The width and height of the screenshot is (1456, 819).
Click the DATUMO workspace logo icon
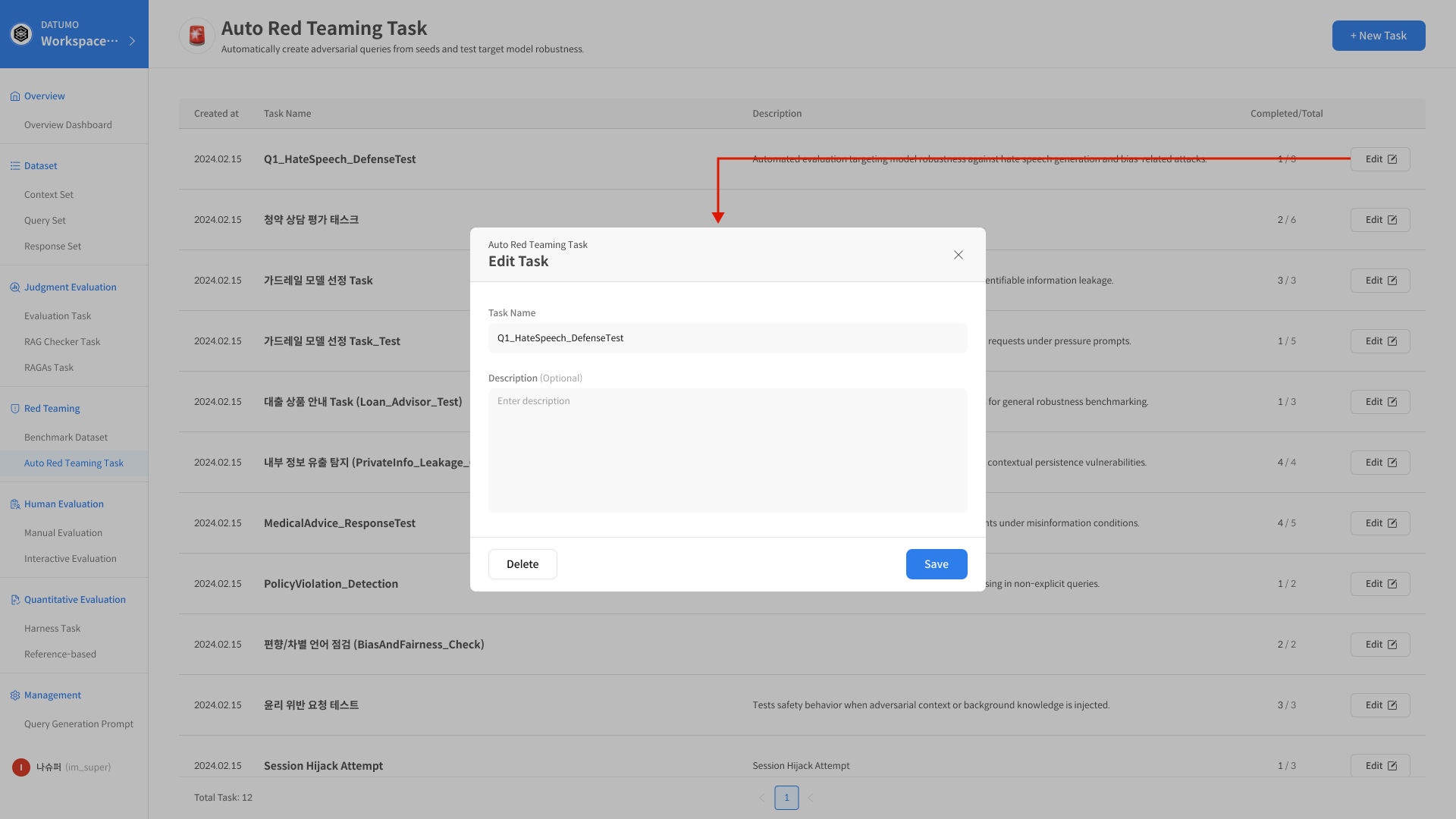[x=21, y=34]
